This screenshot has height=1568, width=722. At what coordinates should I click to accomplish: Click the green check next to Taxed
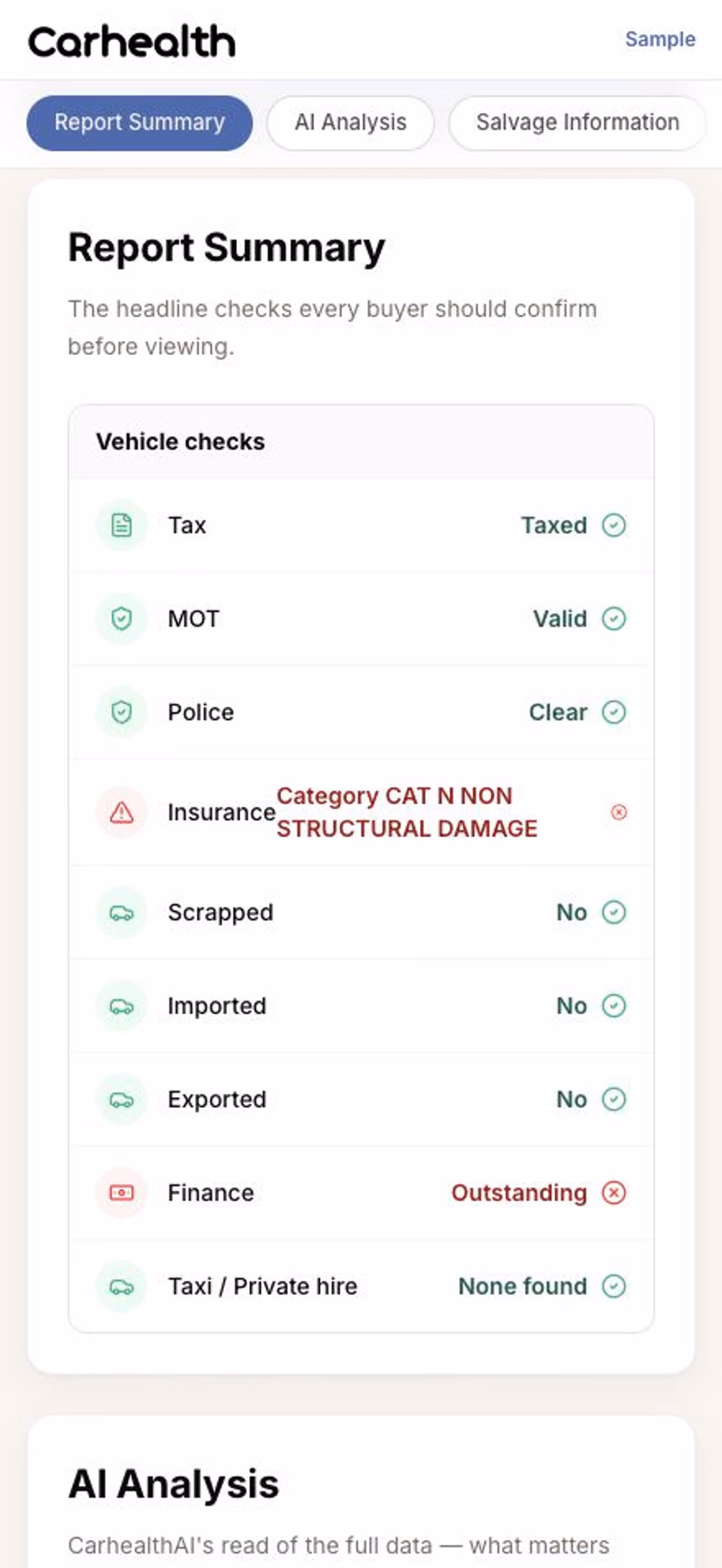point(614,525)
